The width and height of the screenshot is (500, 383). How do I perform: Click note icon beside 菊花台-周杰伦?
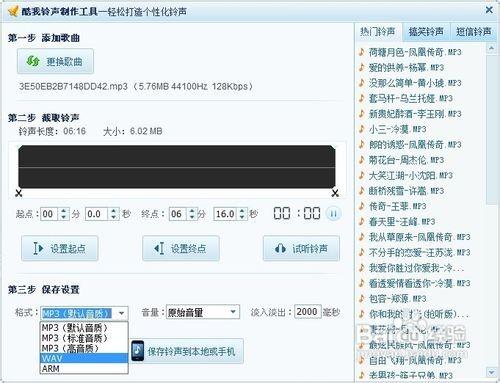(x=362, y=160)
